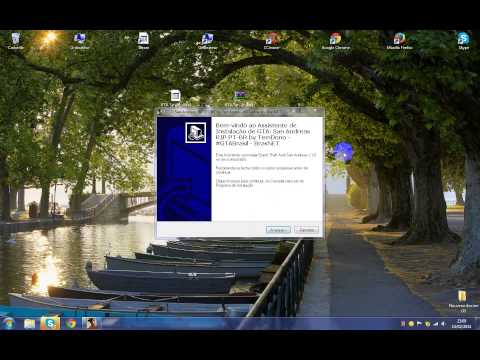Open the network status tray icon

(435, 324)
